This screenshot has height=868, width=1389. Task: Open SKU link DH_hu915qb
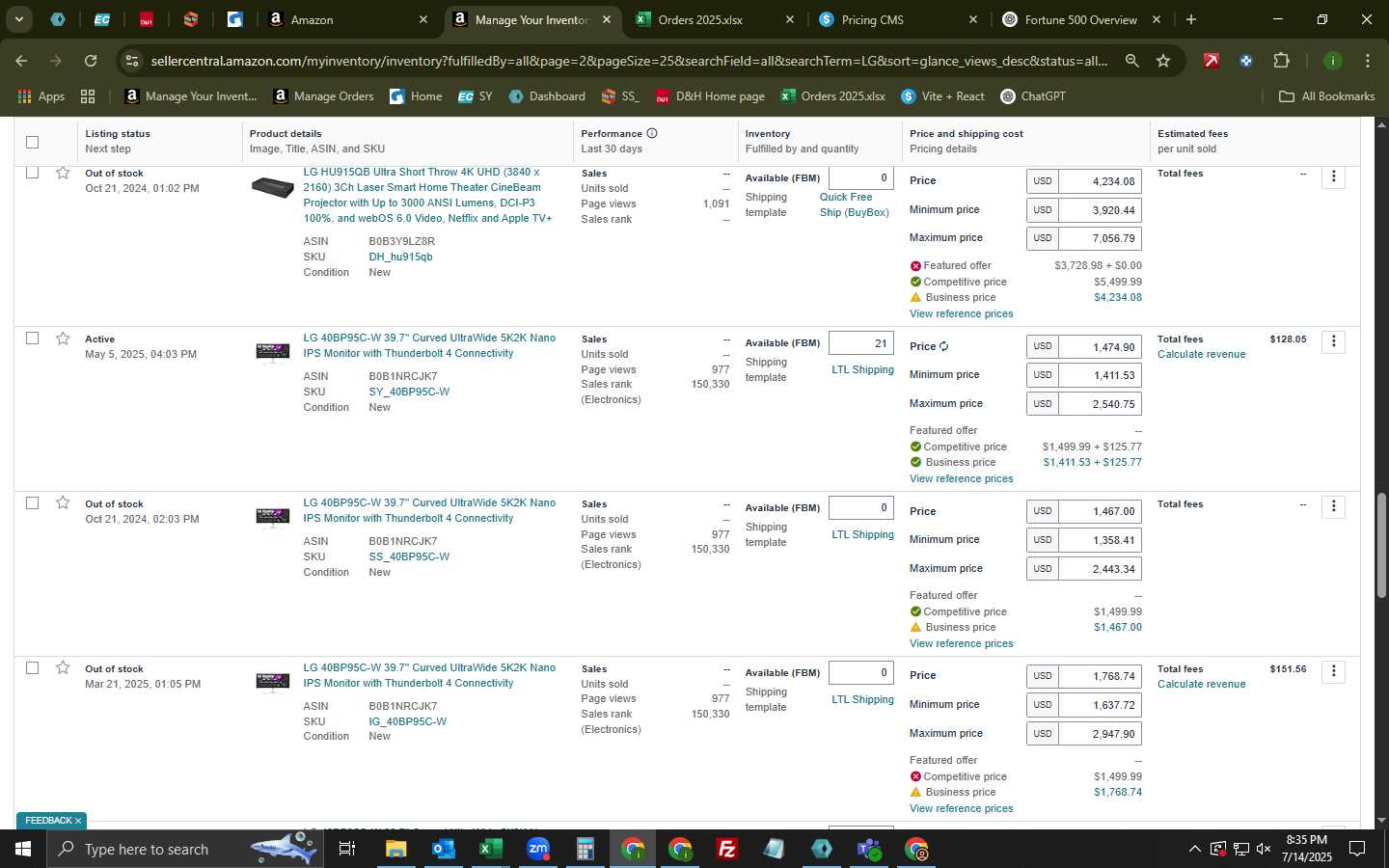coord(400,257)
